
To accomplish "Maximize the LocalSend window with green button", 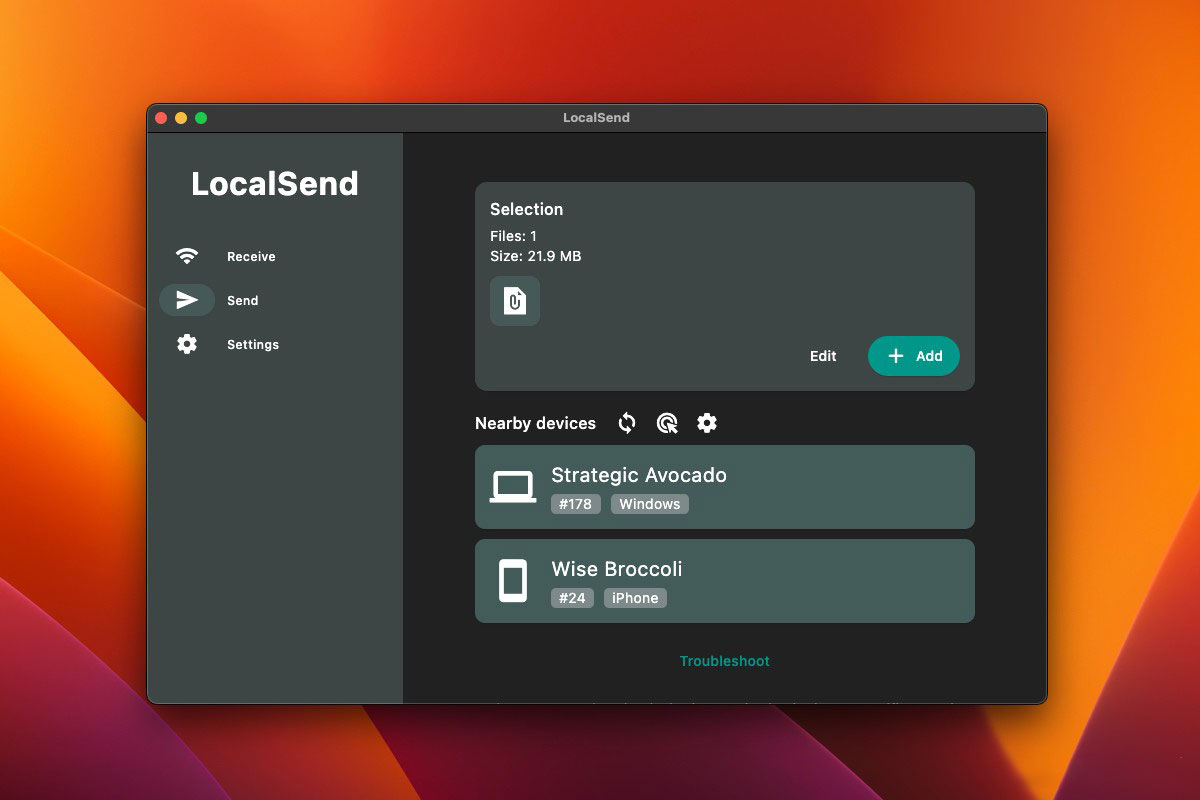I will click(201, 118).
